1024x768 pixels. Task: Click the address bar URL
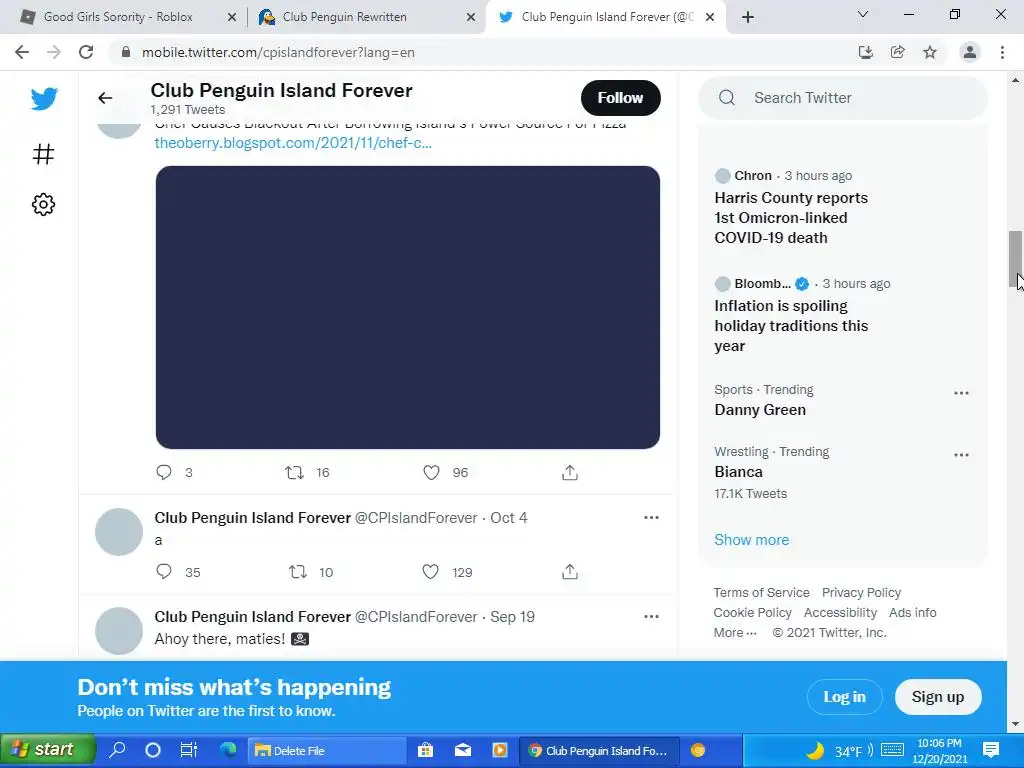278,52
